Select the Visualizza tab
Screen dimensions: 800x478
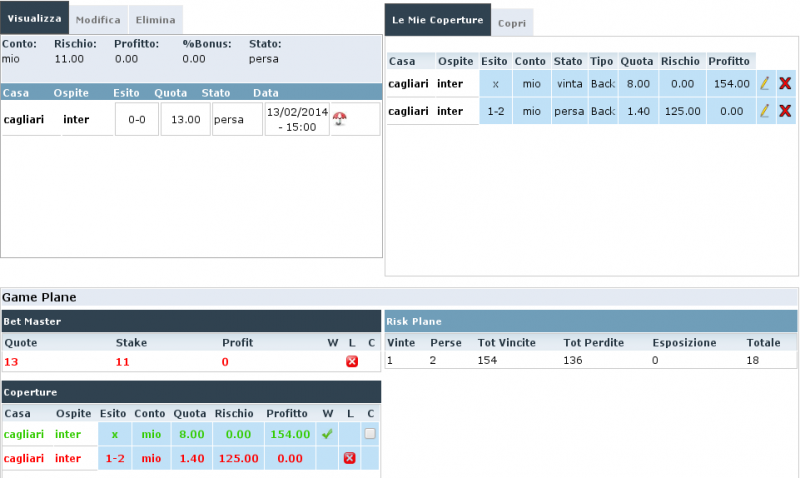click(x=35, y=19)
